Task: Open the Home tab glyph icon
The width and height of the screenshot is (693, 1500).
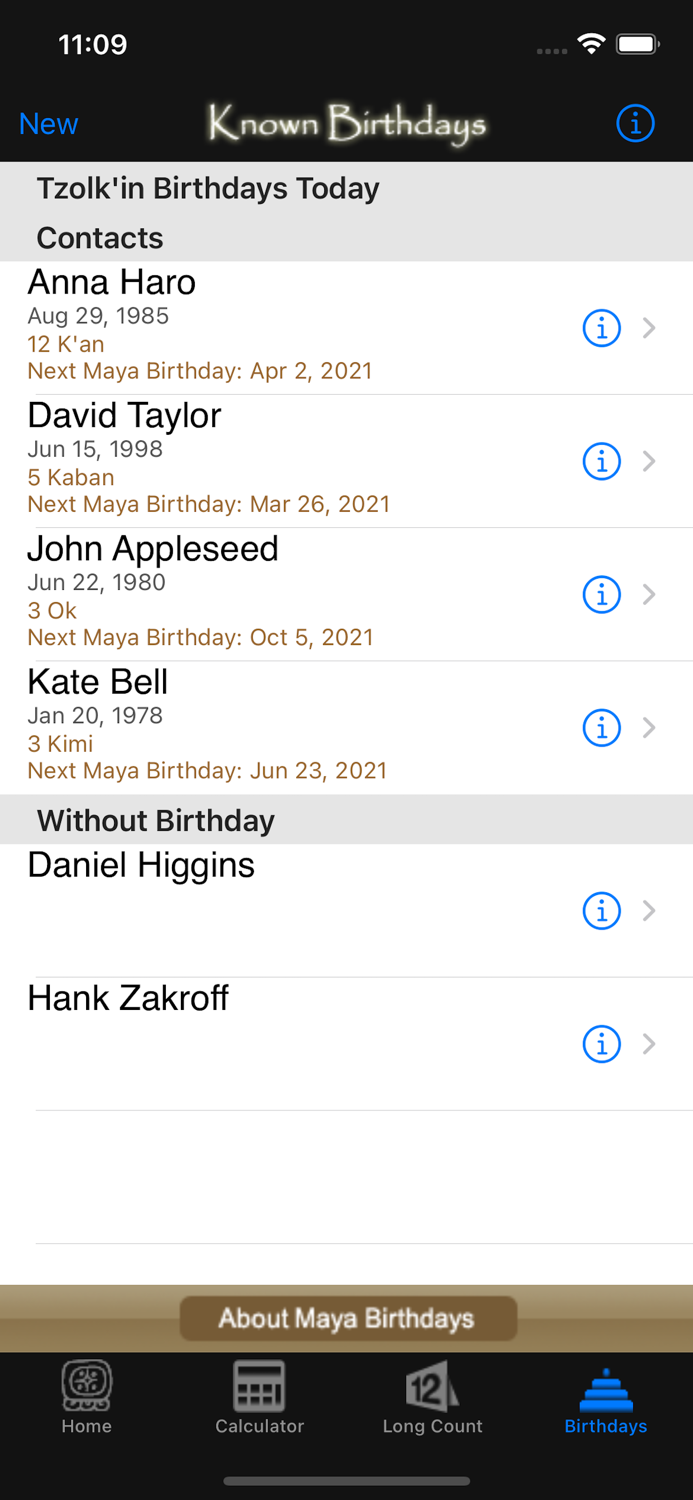Action: 87,1386
